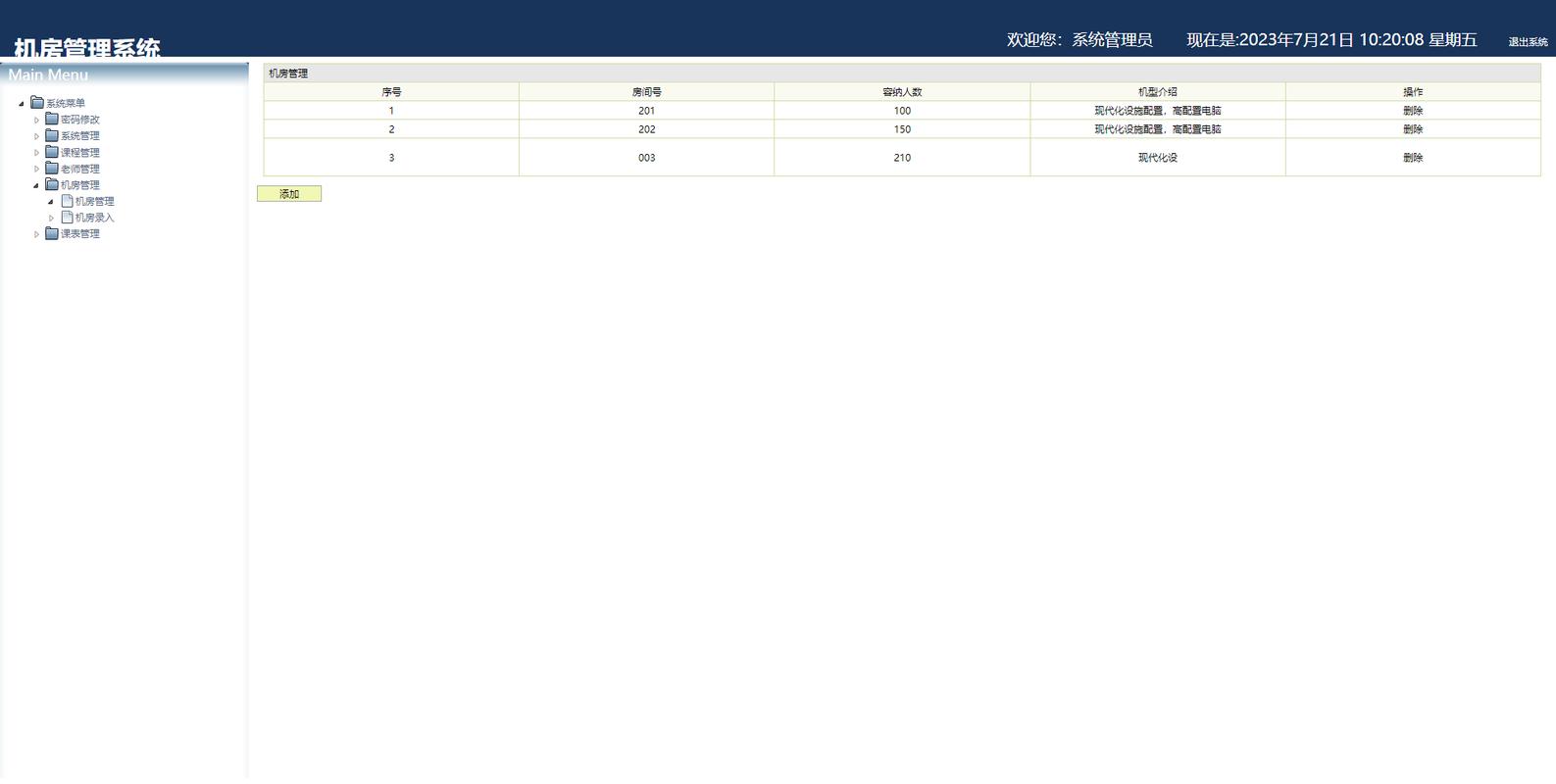
Task: Click the 机房管理系统 header title
Action: pos(87,47)
